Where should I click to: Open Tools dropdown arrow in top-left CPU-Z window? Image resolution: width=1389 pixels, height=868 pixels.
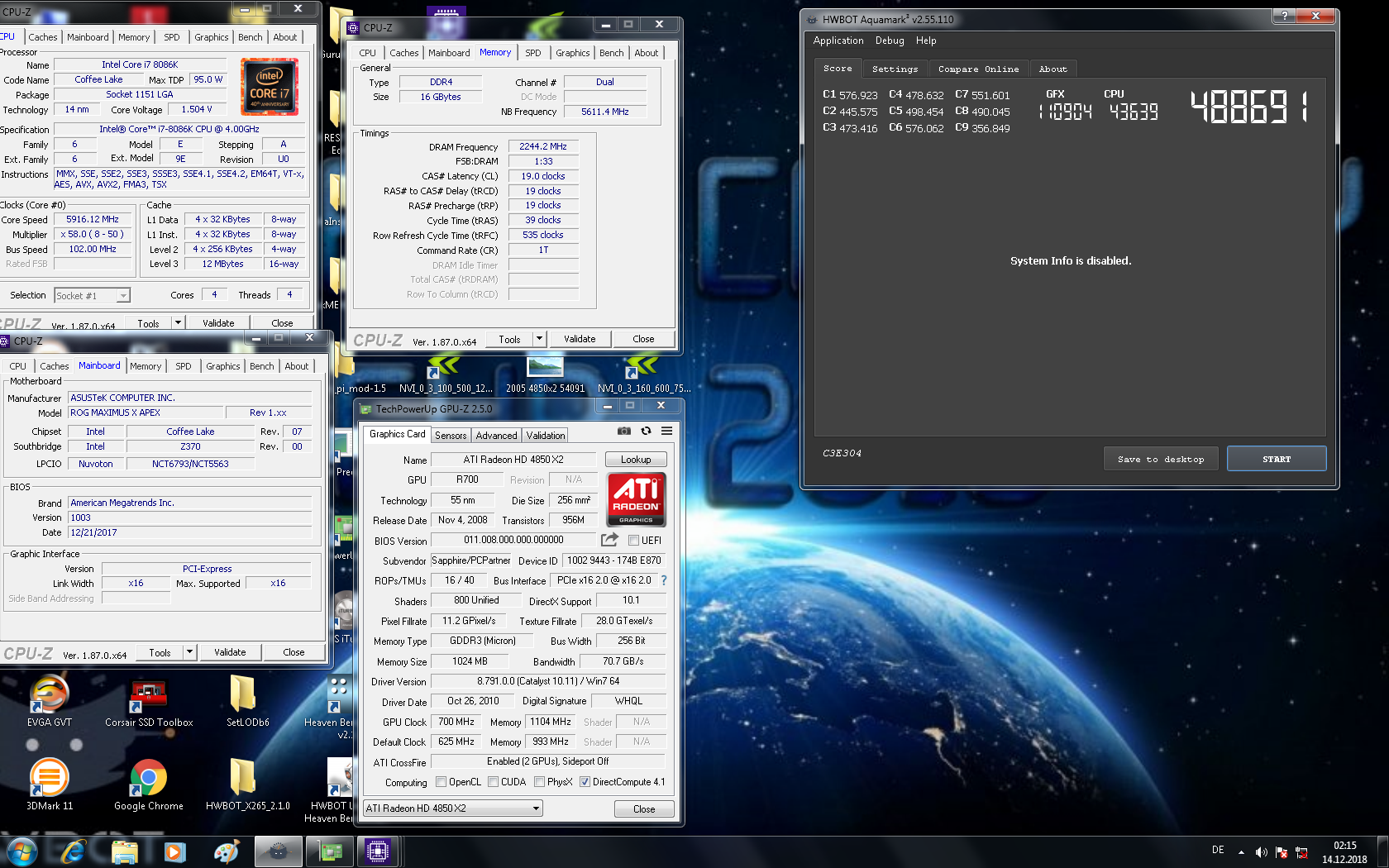pos(178,323)
